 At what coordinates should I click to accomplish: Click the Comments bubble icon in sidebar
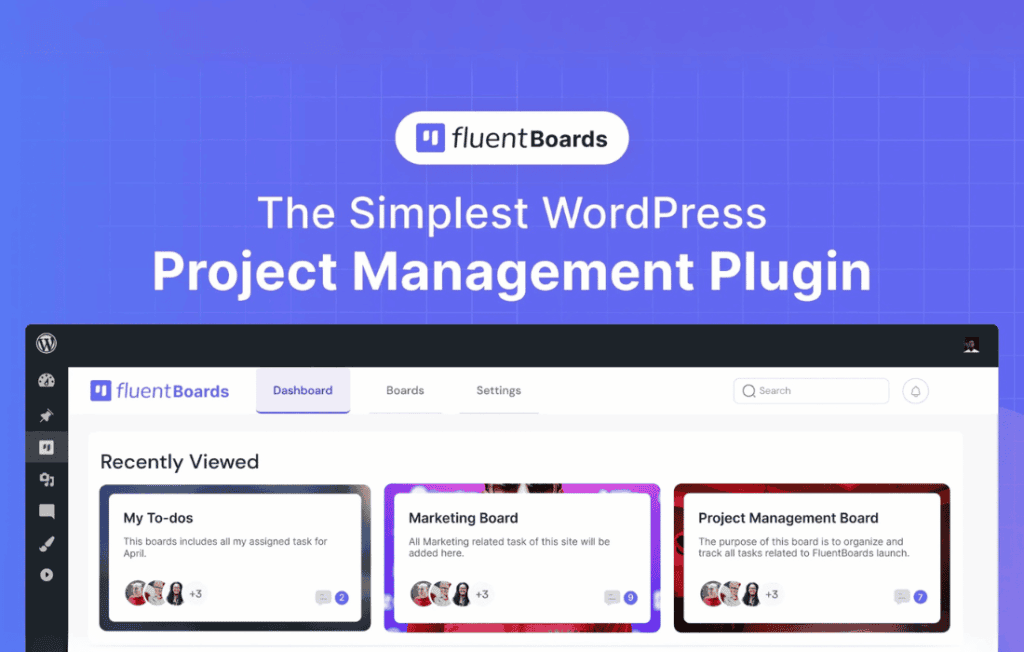click(46, 511)
